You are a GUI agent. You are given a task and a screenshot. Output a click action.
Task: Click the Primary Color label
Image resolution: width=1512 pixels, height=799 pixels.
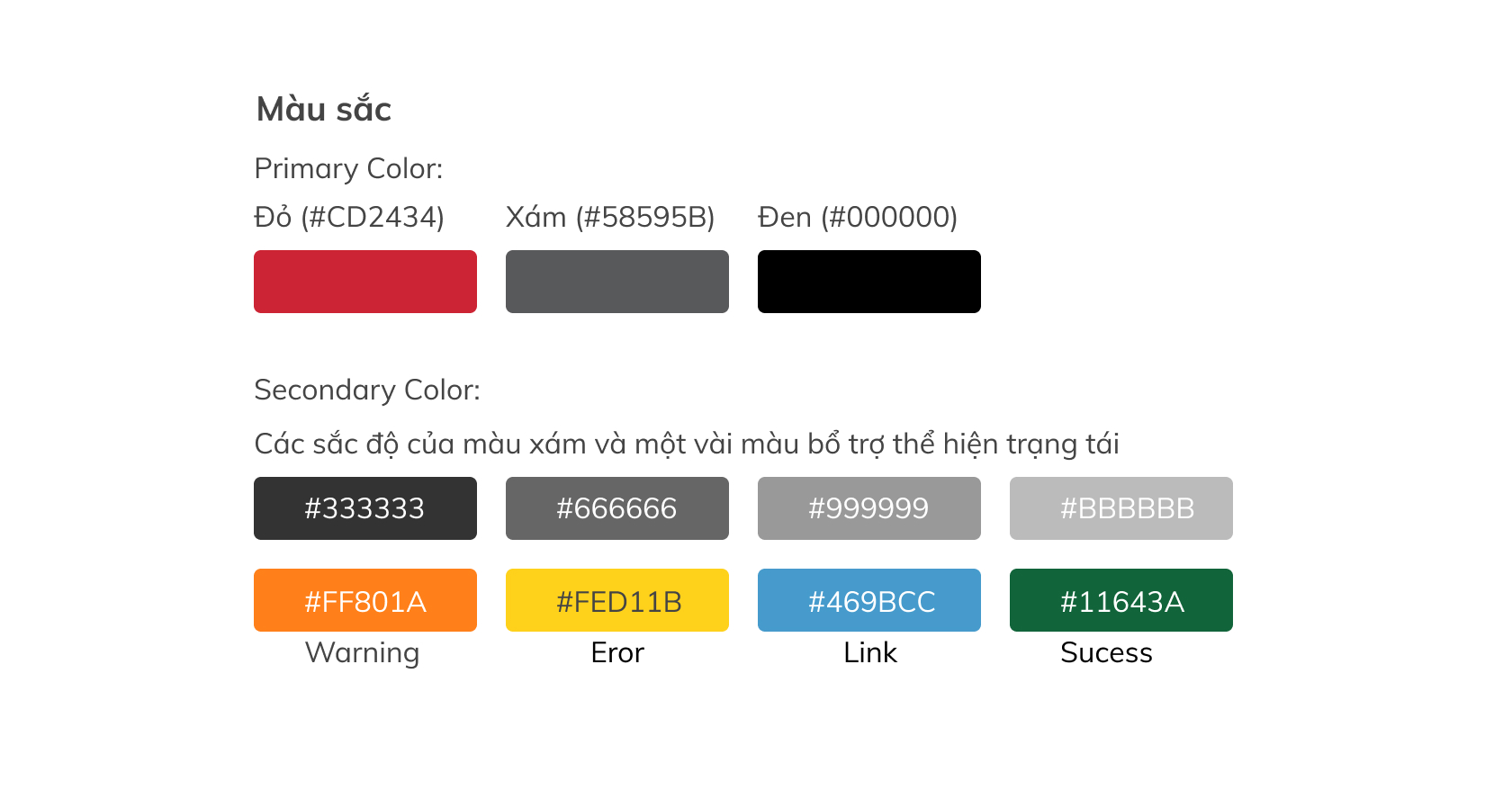349,169
